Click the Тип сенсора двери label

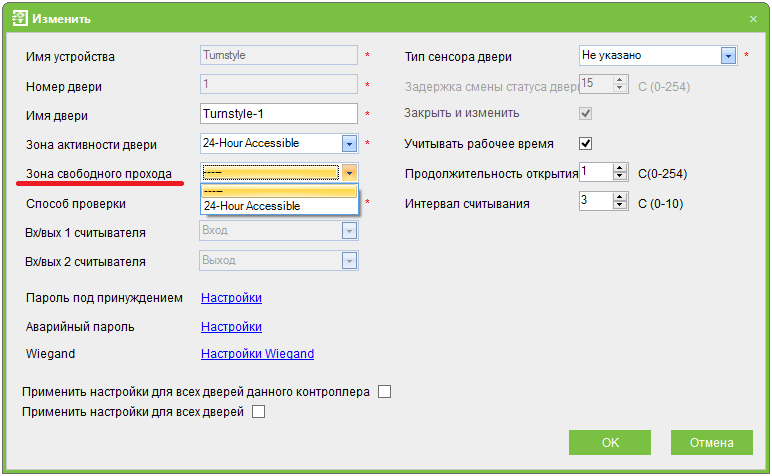click(458, 57)
